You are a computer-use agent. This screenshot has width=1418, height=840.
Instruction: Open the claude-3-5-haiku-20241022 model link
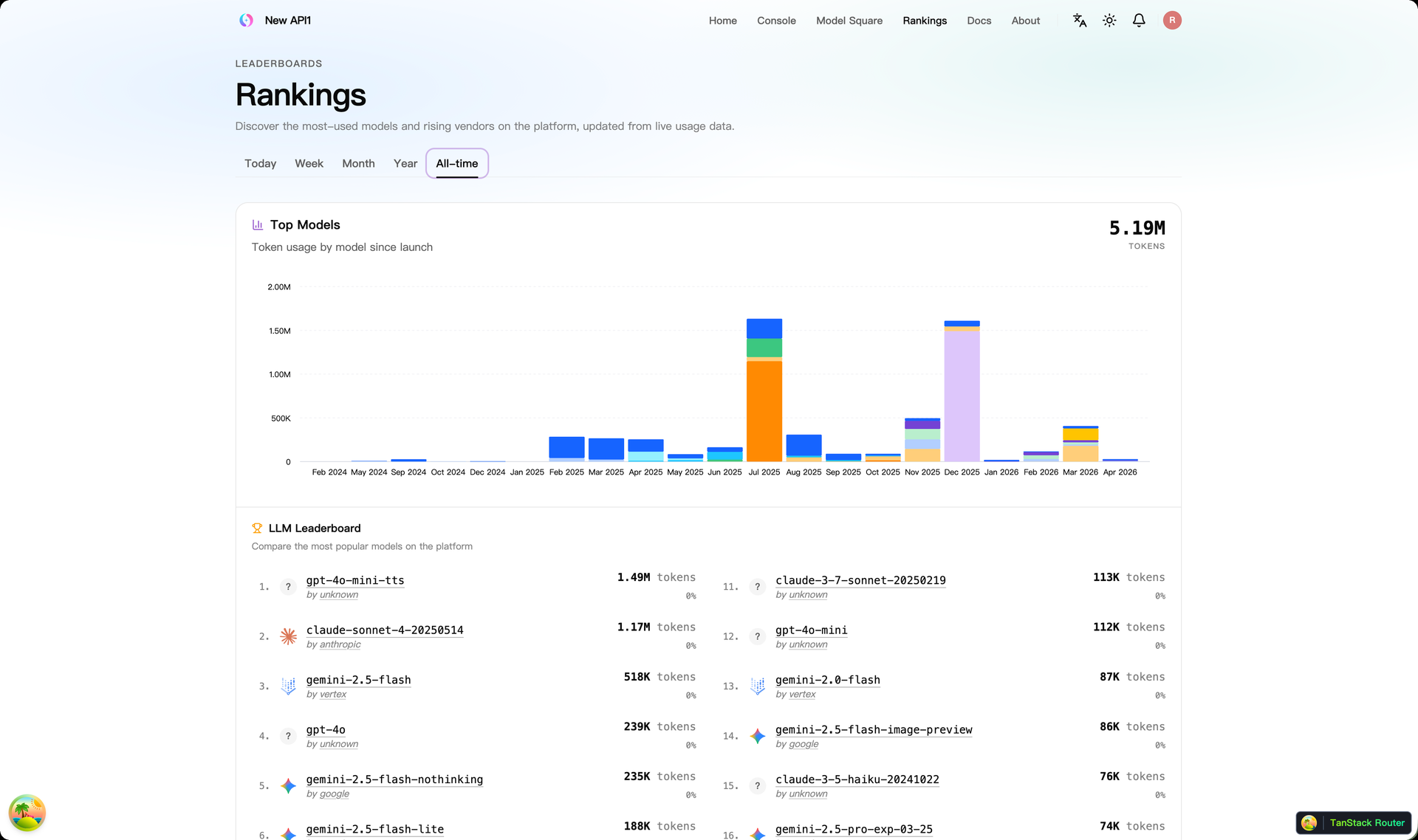pyautogui.click(x=857, y=780)
